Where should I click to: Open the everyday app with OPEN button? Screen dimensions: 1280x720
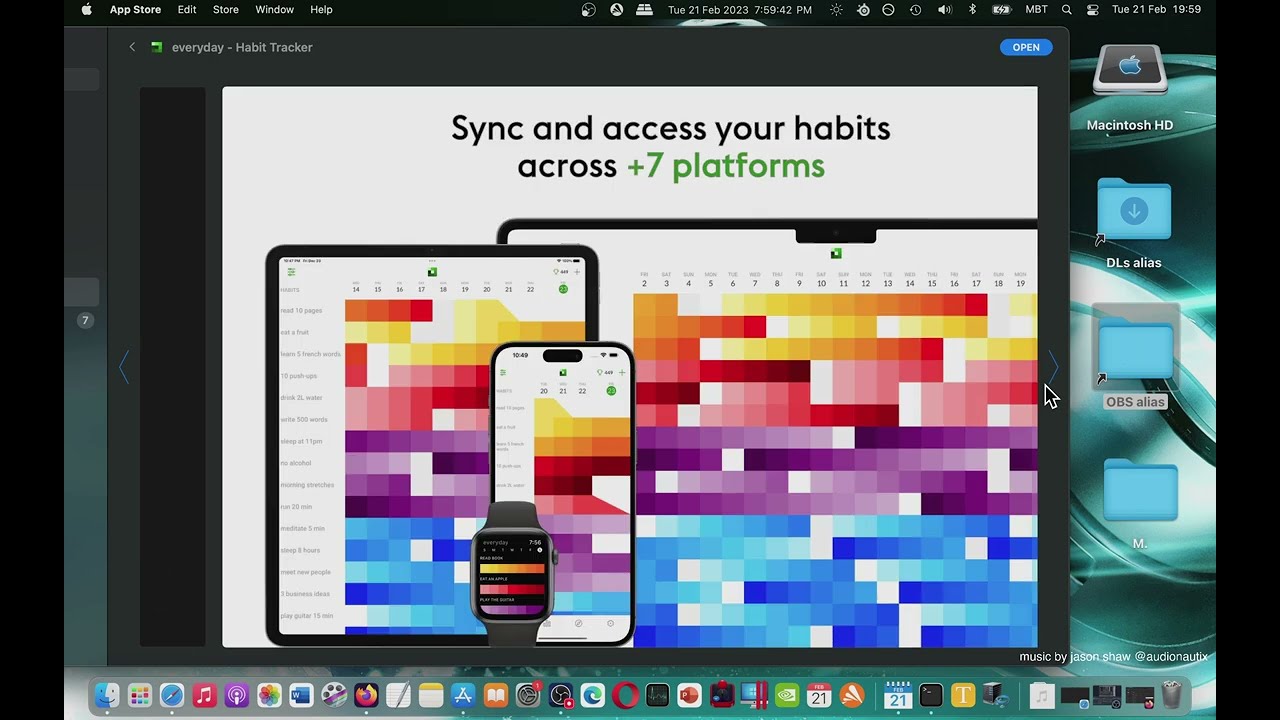(1026, 47)
